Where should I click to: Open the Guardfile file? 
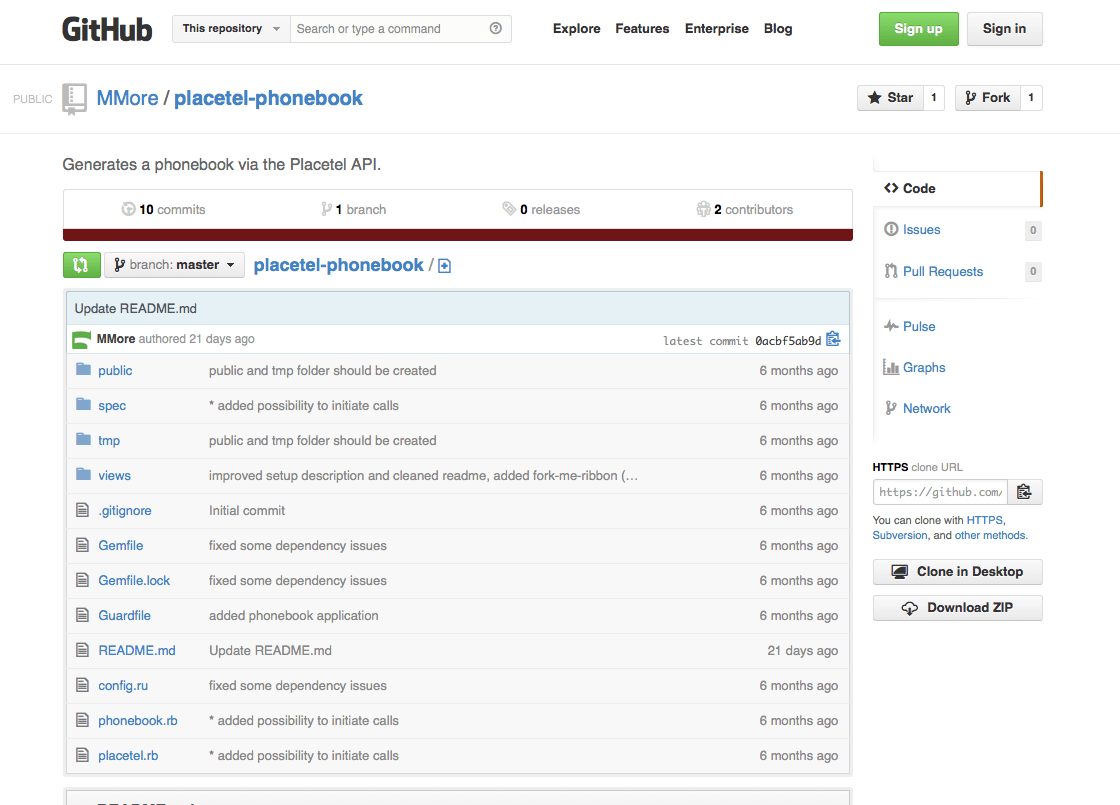(x=124, y=615)
